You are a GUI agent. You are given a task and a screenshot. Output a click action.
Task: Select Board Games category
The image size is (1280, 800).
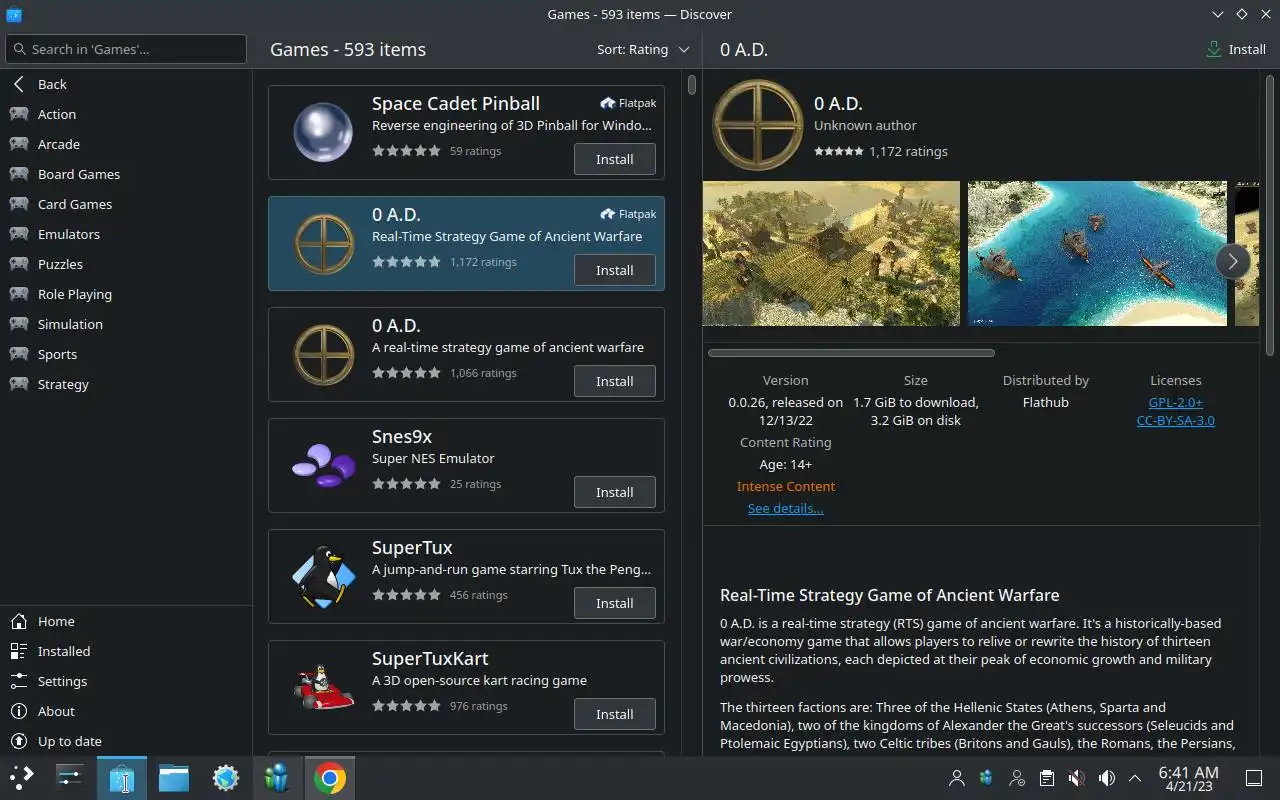(x=126, y=174)
